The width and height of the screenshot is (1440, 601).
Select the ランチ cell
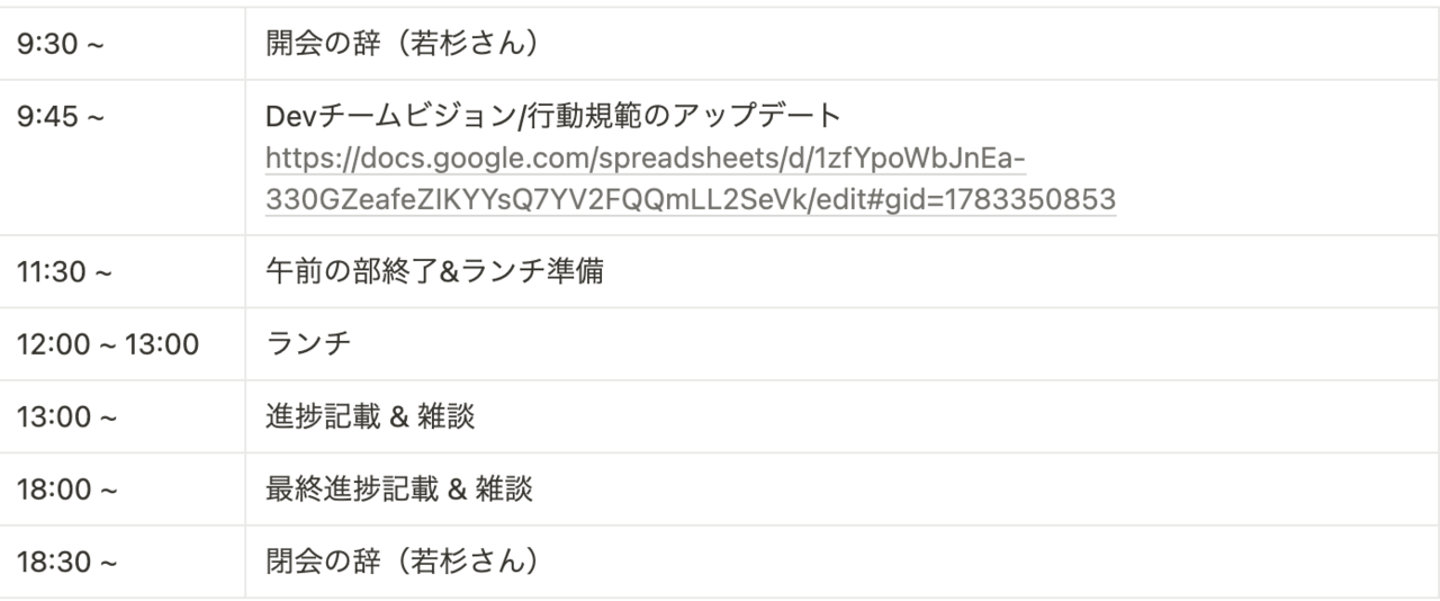tap(309, 345)
